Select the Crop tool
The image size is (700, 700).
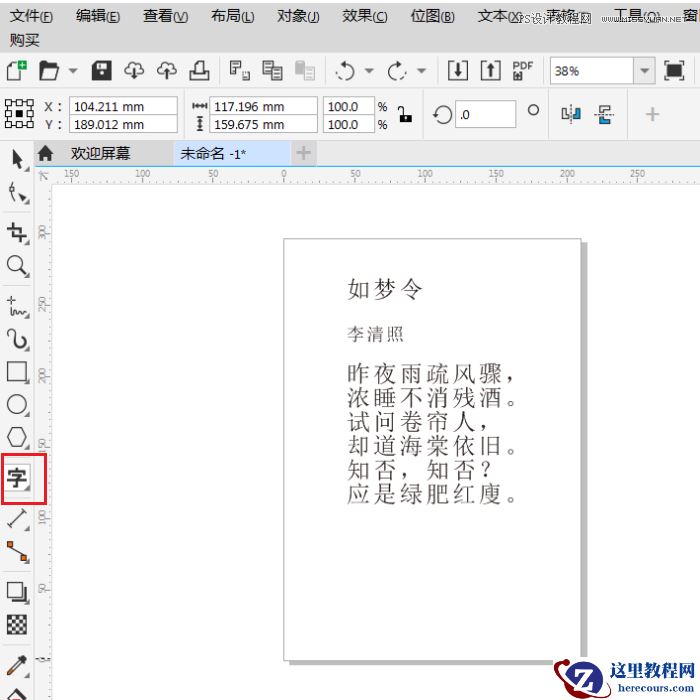pos(18,233)
